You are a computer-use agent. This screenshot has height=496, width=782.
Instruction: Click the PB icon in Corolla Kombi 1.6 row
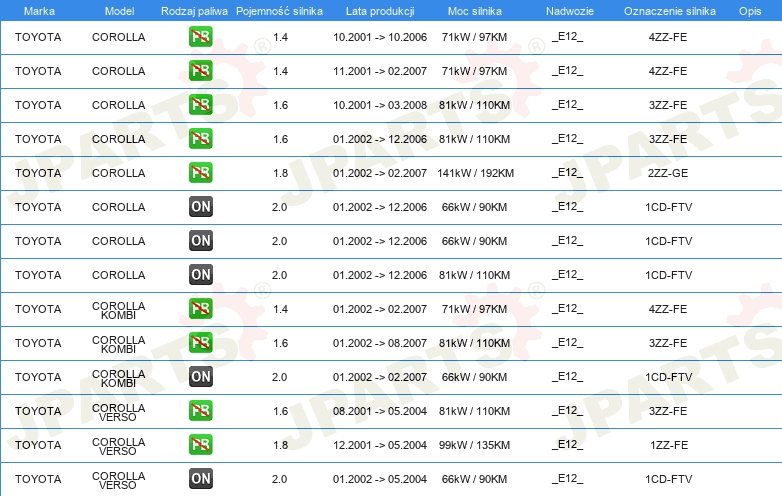[x=201, y=343]
